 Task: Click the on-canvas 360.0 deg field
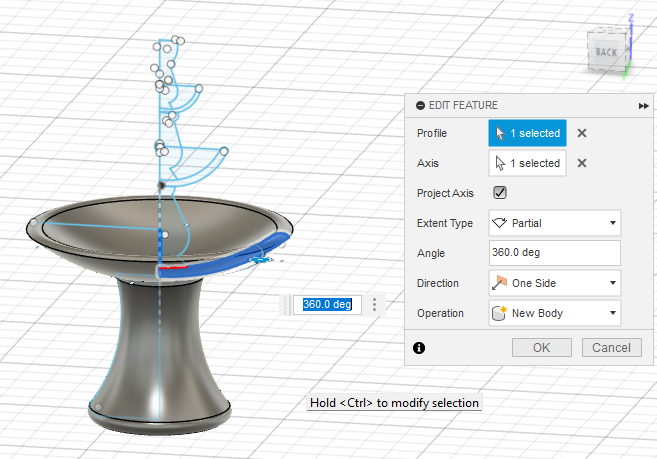327,304
